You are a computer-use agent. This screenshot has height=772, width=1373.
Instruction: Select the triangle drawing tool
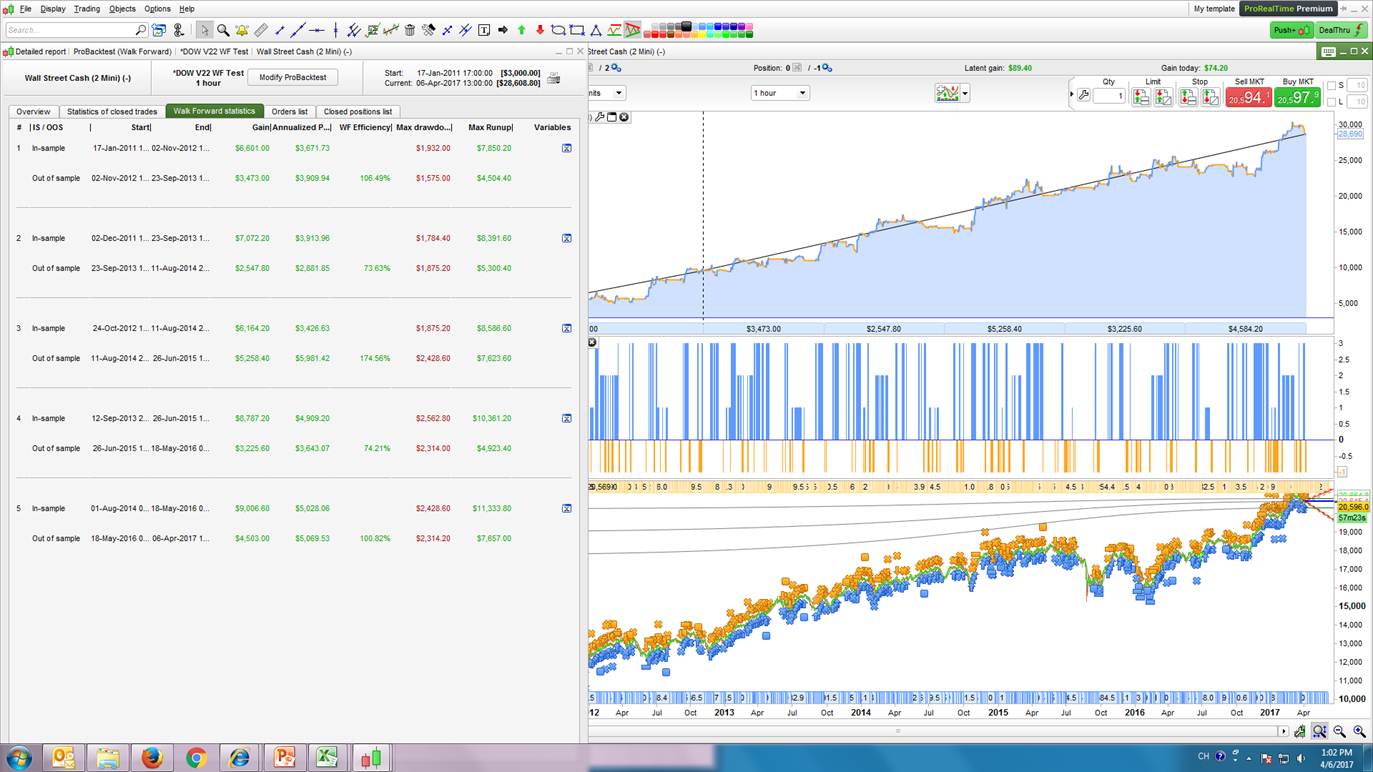[596, 30]
